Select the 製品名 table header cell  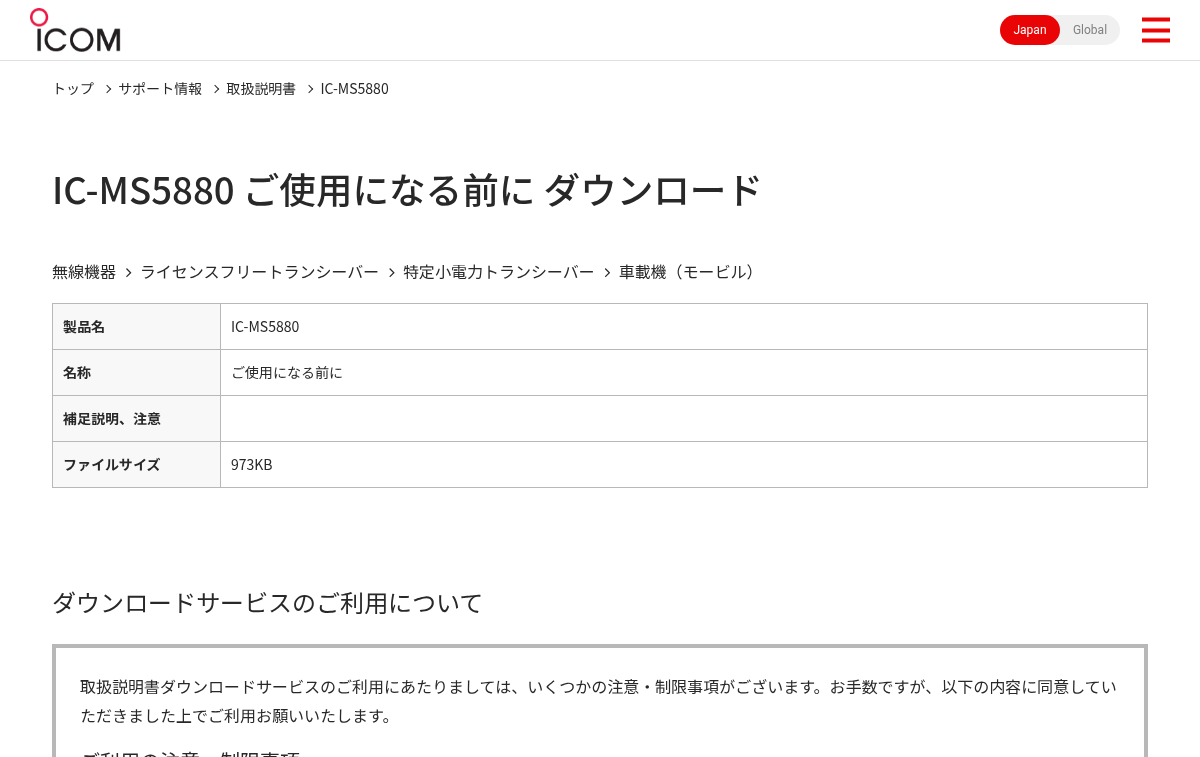136,327
